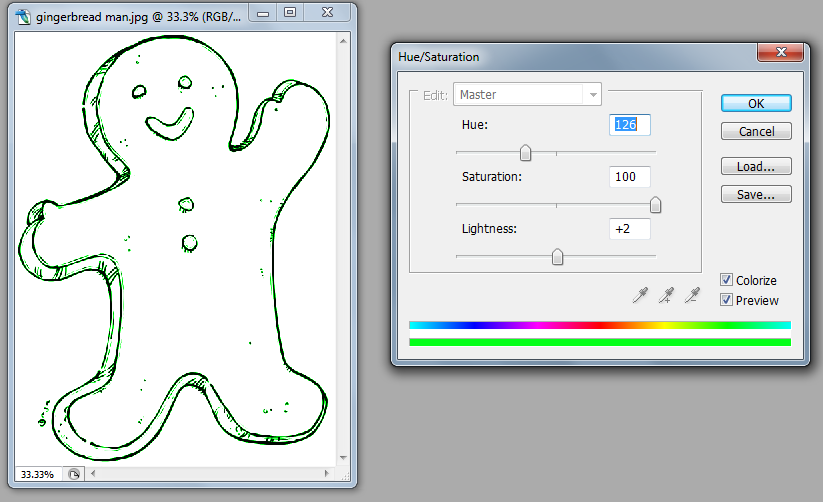The height and width of the screenshot is (502, 823).
Task: Click the gingerbread man document icon
Action: point(23,17)
